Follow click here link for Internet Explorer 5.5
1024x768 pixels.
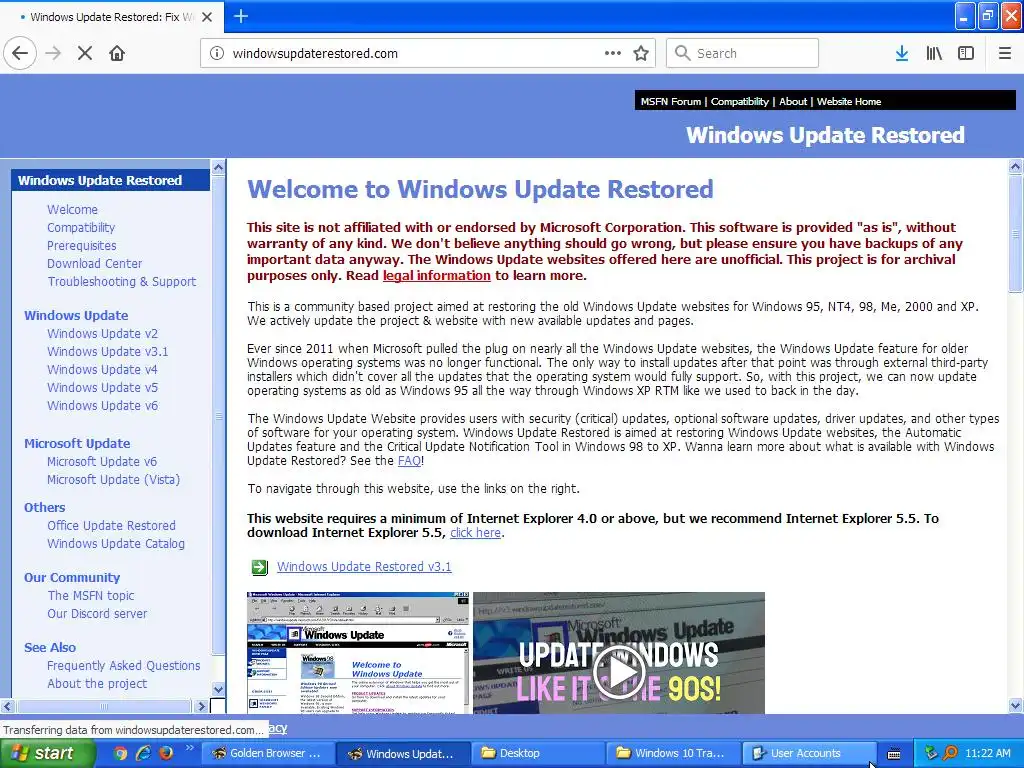[475, 533]
